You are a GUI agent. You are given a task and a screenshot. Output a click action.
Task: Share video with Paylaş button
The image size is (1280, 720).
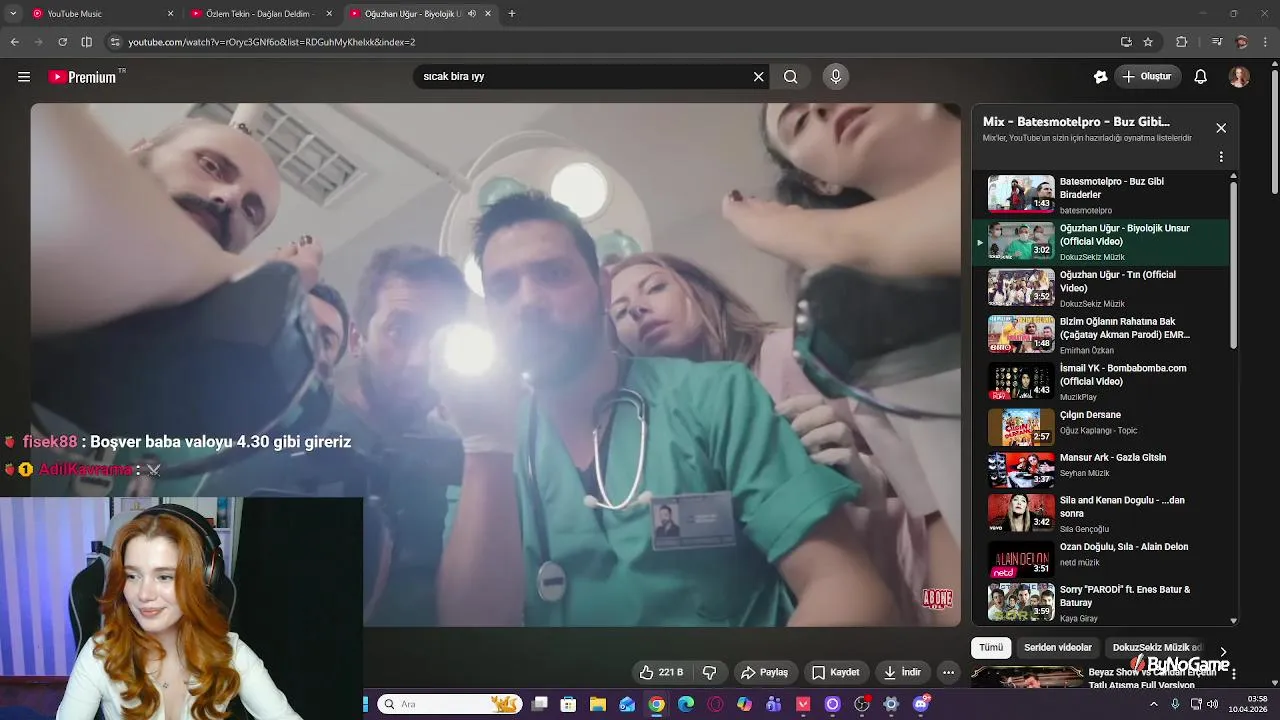[765, 672]
